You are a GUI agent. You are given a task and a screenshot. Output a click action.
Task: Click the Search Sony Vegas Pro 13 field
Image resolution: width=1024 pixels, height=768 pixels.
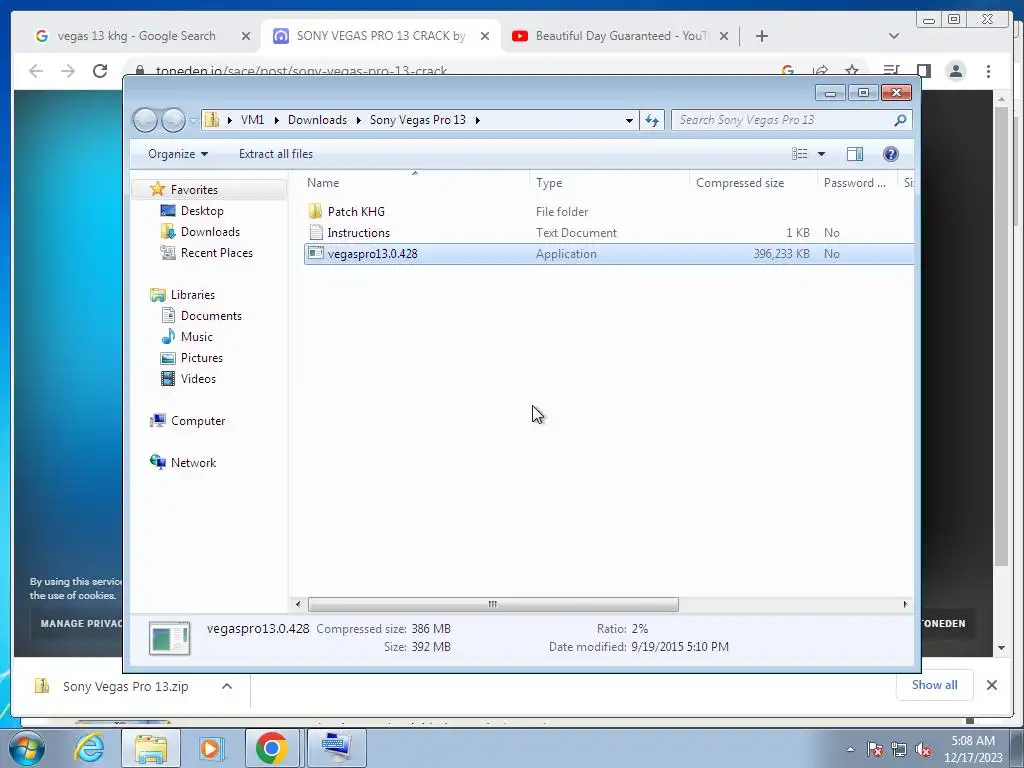784,120
